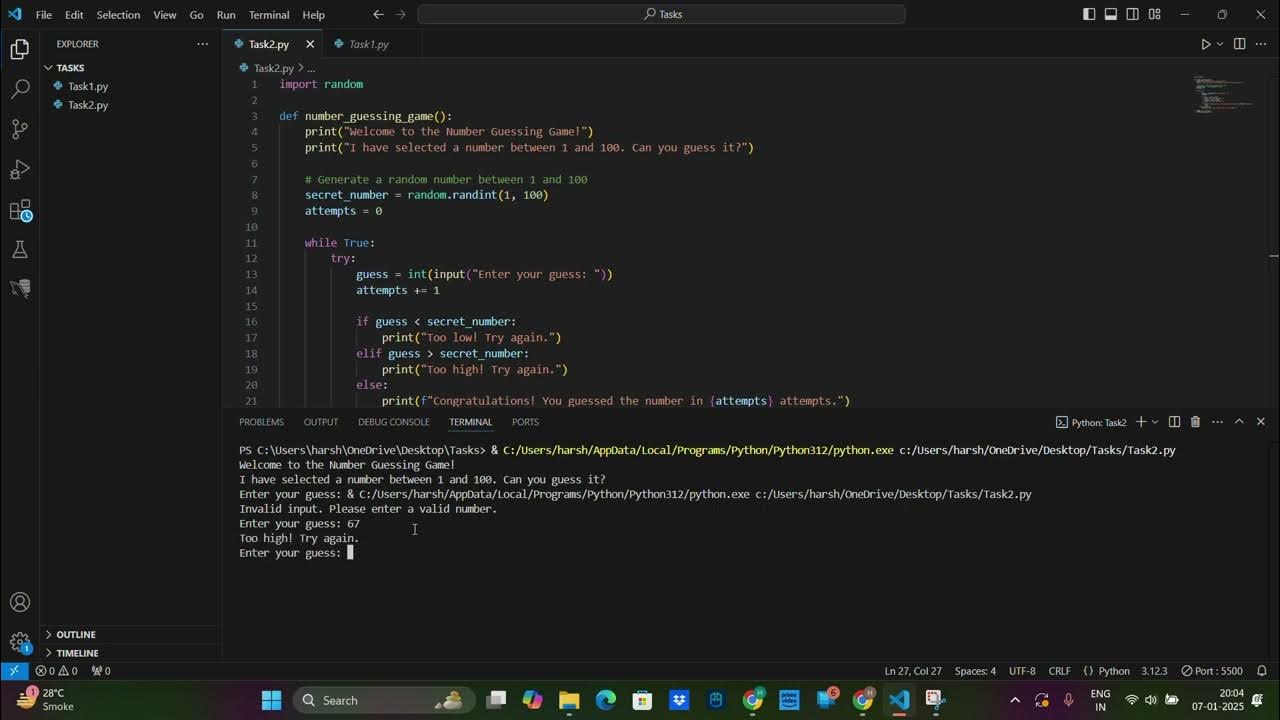Switch to the PROBLEMS panel tab

click(262, 422)
